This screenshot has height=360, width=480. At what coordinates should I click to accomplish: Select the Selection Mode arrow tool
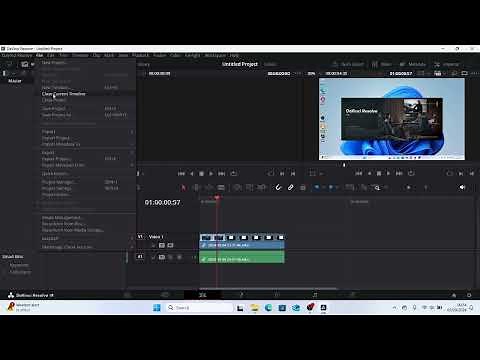[183, 188]
